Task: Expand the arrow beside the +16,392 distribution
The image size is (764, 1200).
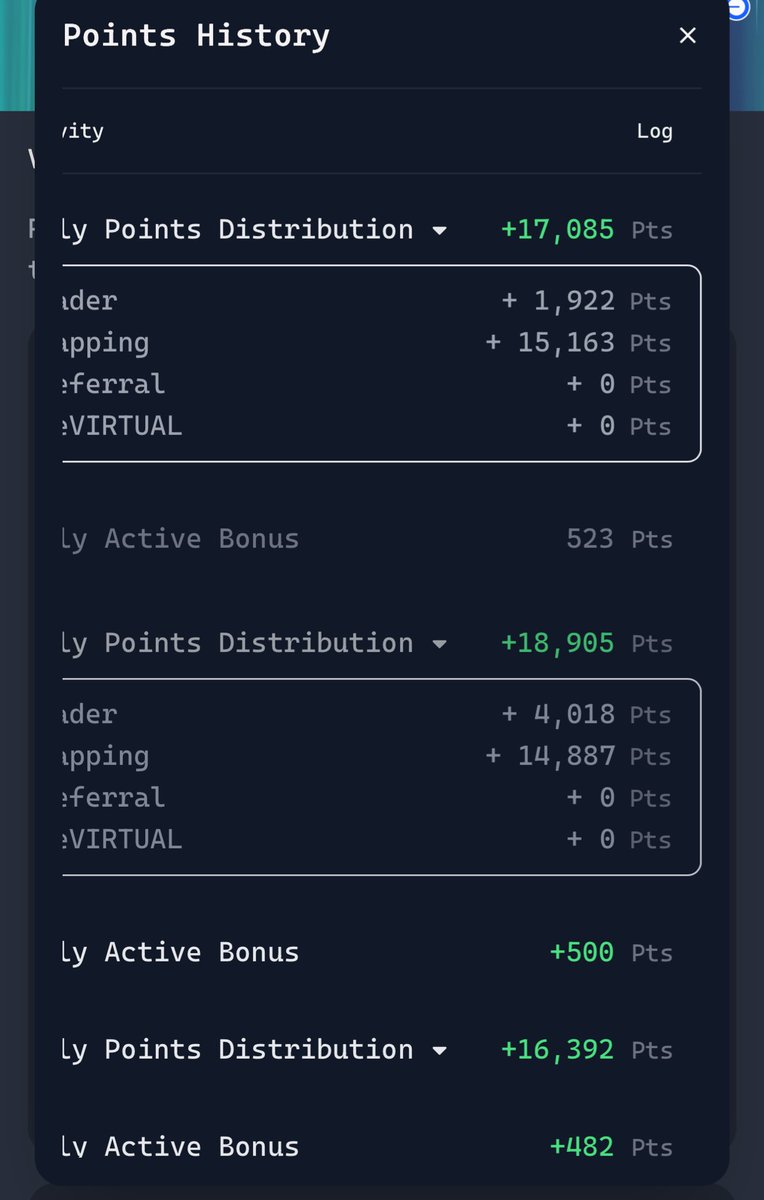Action: [x=439, y=1051]
